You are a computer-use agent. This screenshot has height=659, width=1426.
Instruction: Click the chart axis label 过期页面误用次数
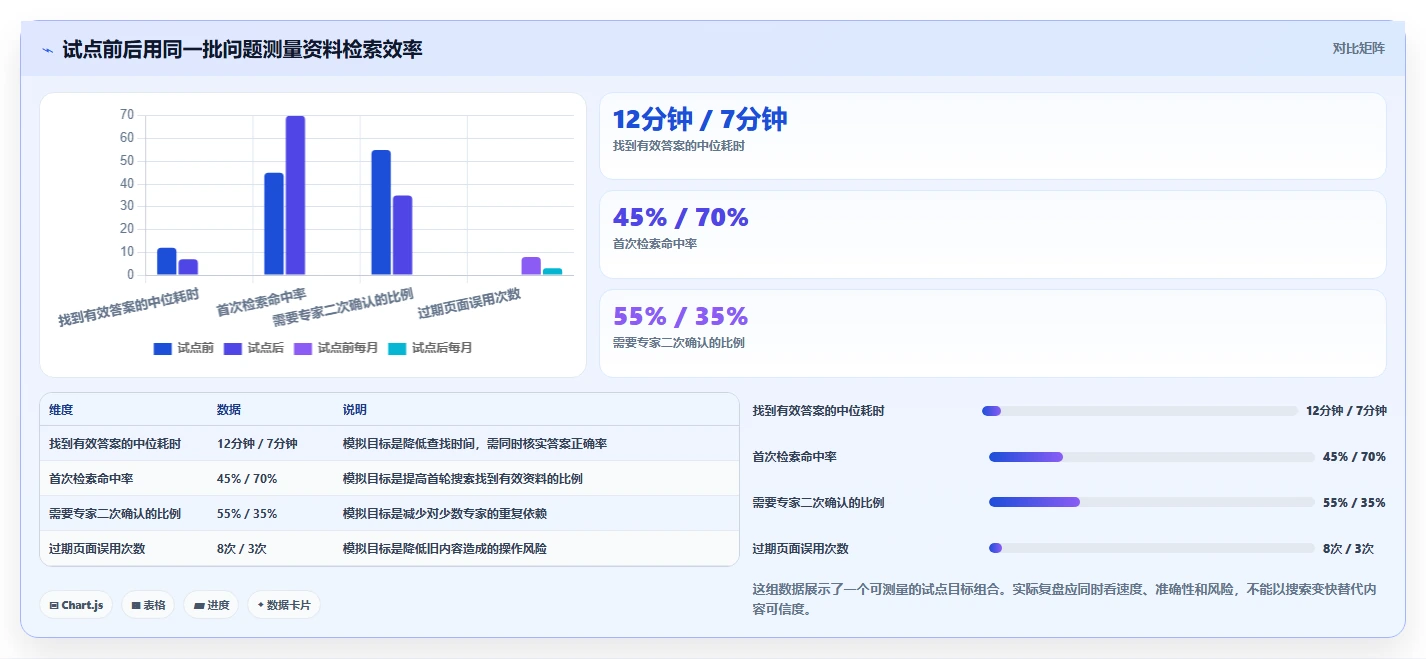coord(469,303)
